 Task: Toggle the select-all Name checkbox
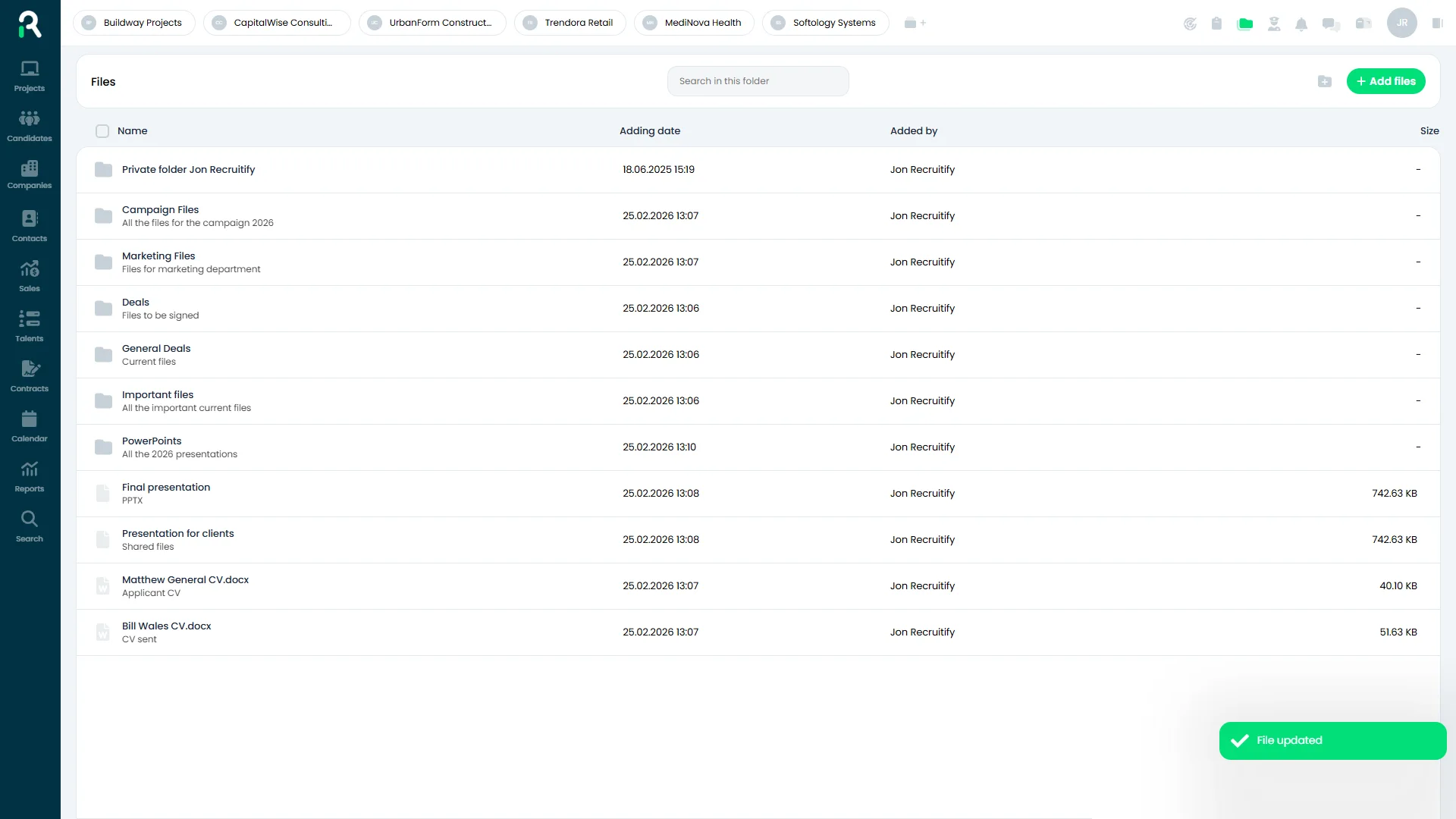point(102,131)
